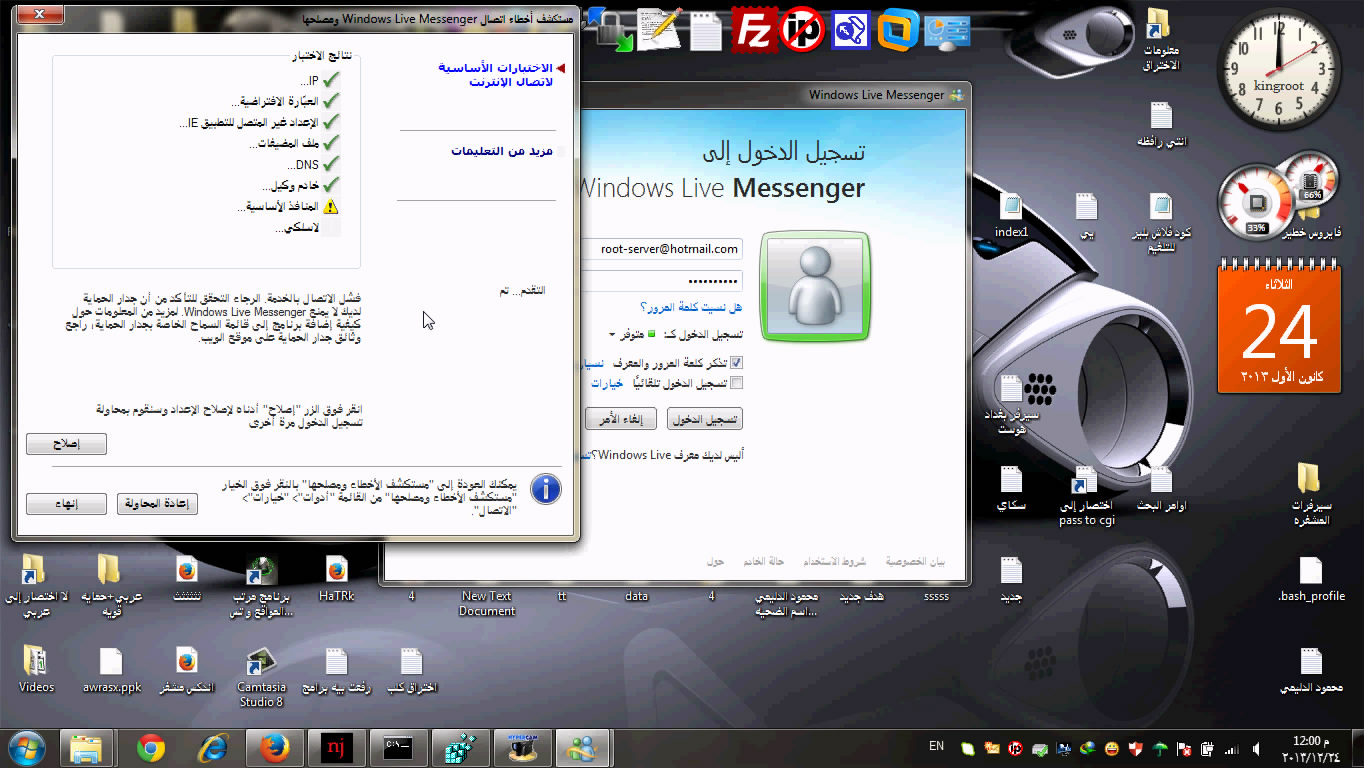
Task: Click the smiley face tray icon
Action: pyautogui.click(x=1112, y=748)
